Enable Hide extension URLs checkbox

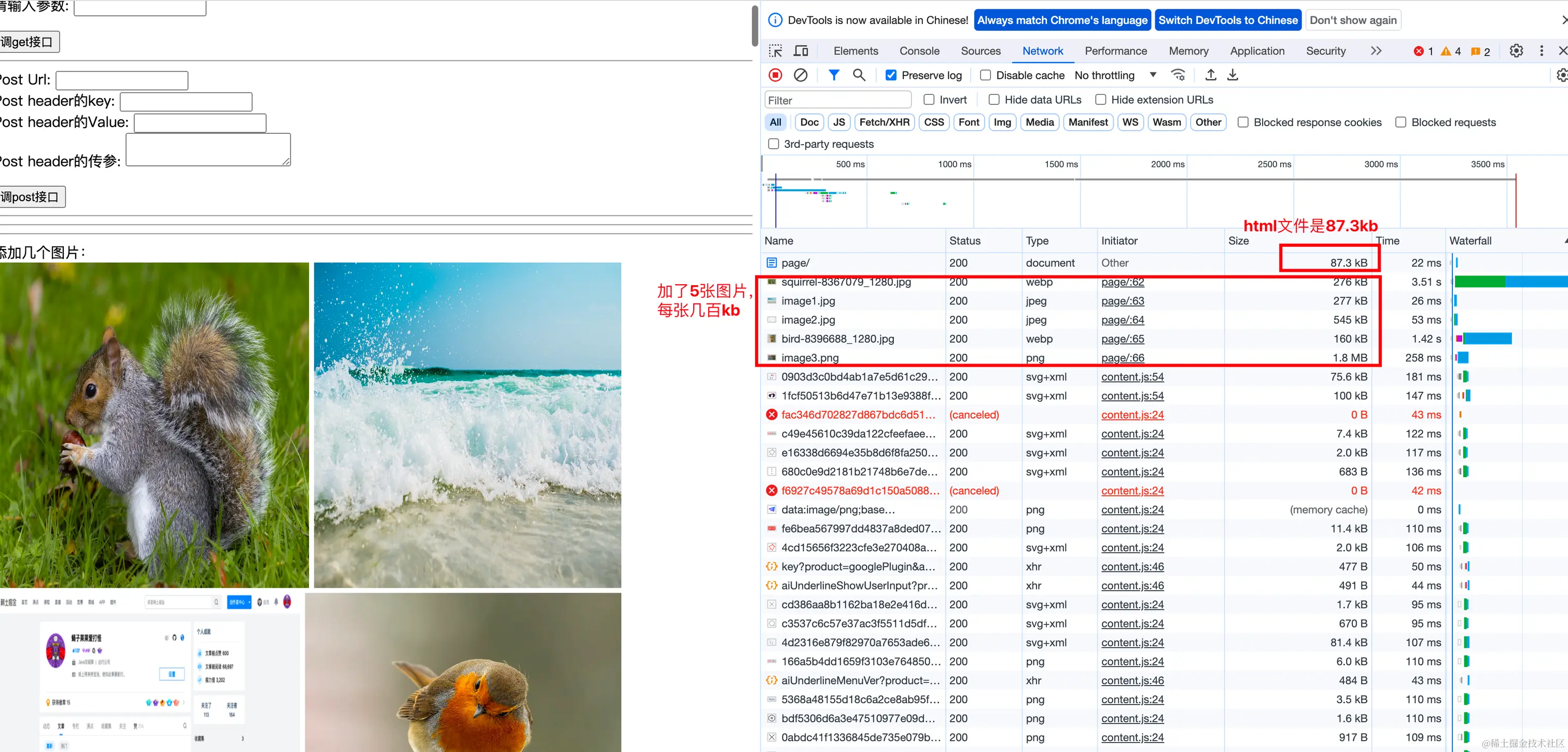click(1100, 99)
